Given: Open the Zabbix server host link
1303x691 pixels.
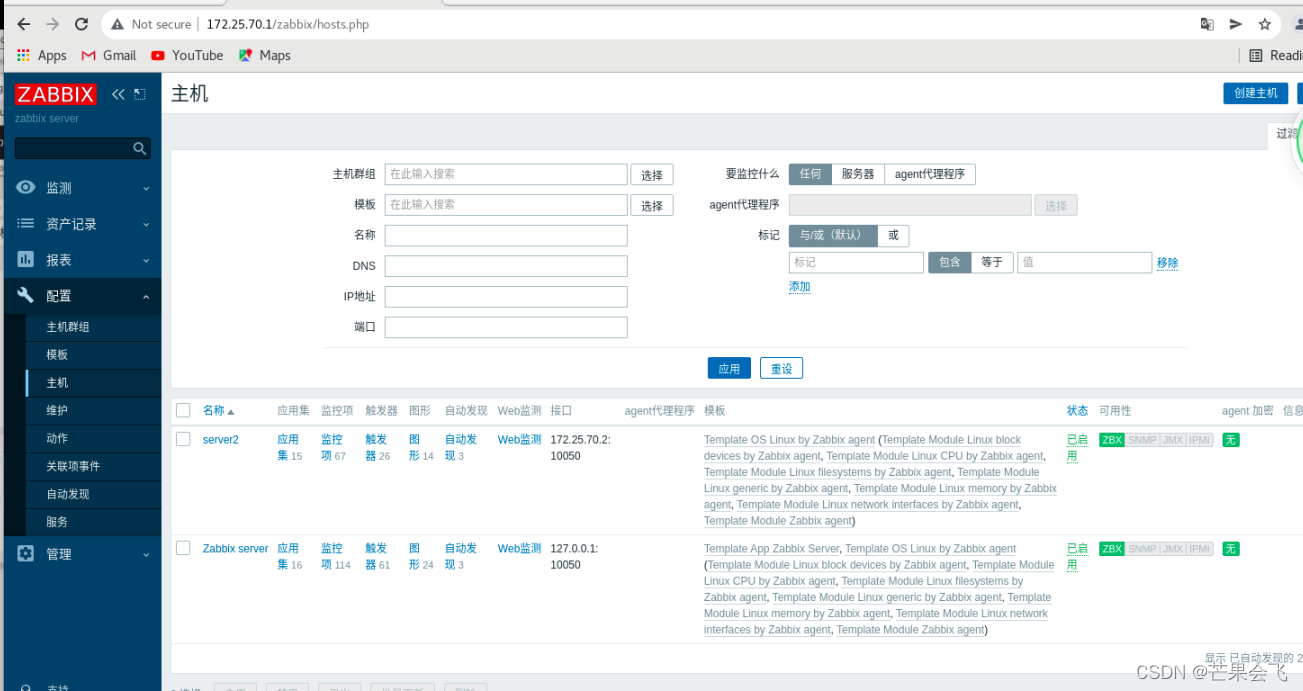Looking at the screenshot, I should [x=236, y=549].
